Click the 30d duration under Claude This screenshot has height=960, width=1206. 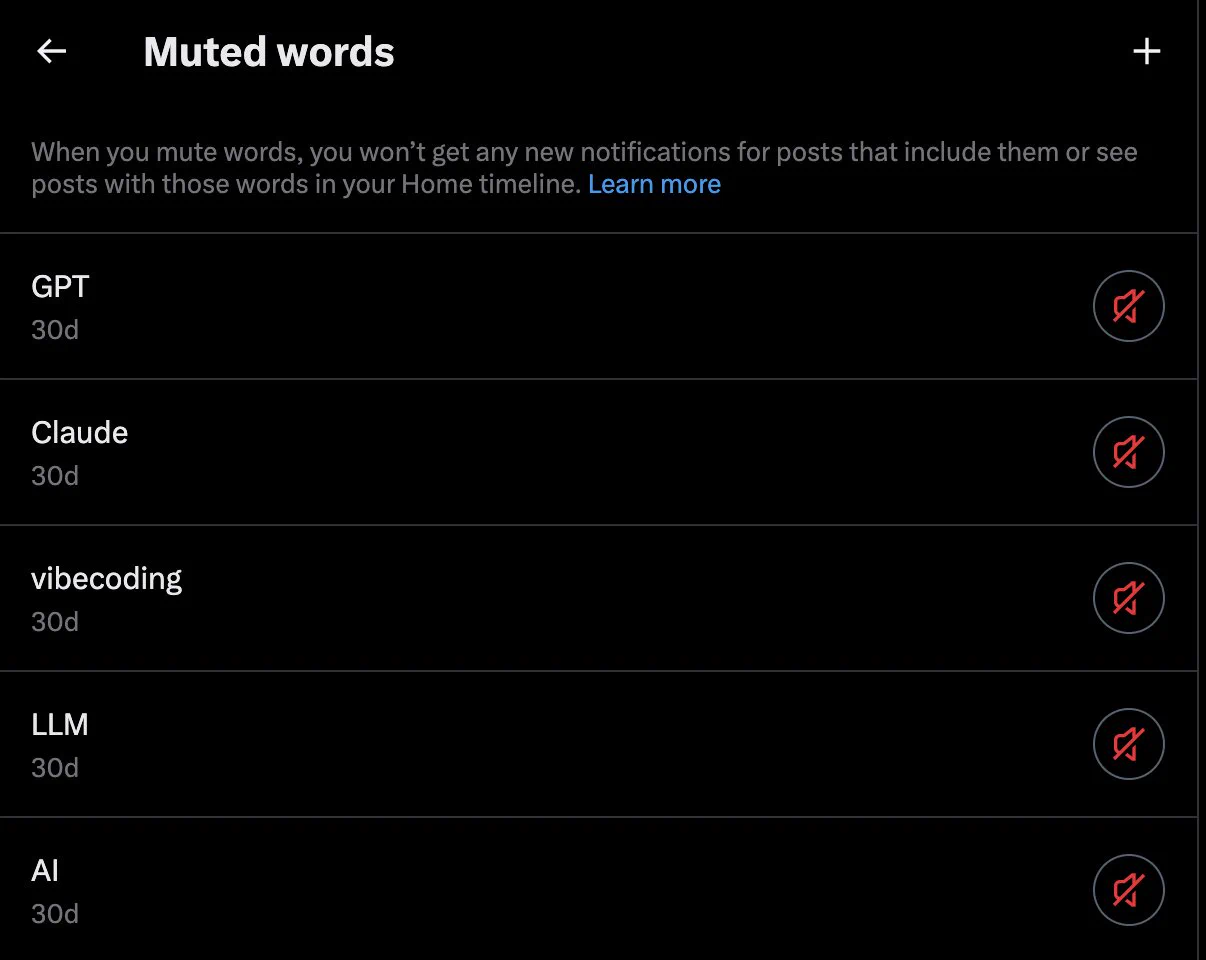click(55, 475)
